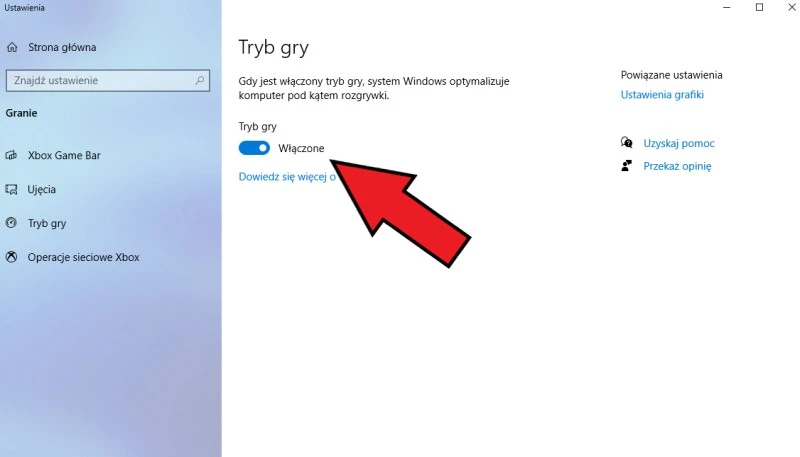This screenshot has height=457, width=800.
Task: Select the Ujęcia section
Action: click(41, 189)
